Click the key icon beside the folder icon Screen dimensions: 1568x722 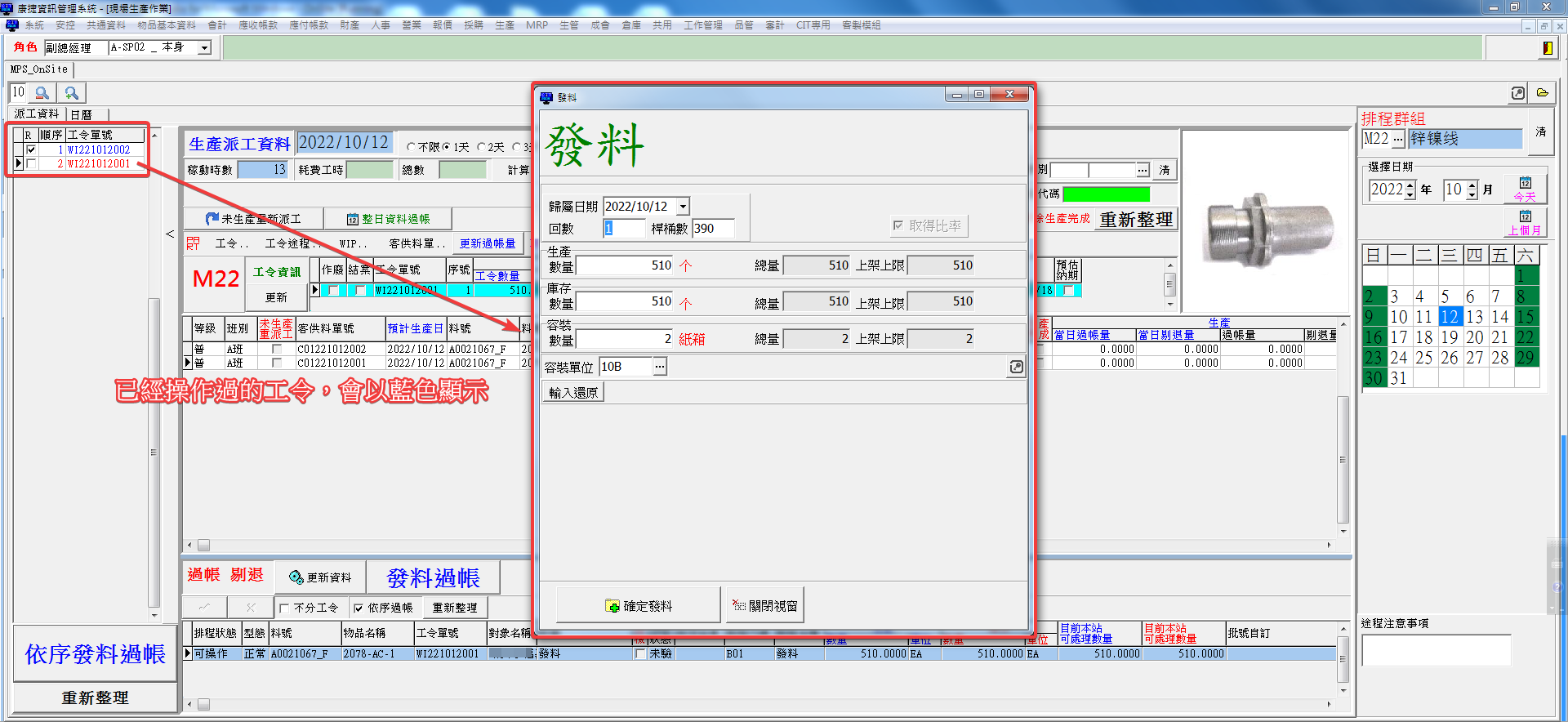tap(1517, 93)
